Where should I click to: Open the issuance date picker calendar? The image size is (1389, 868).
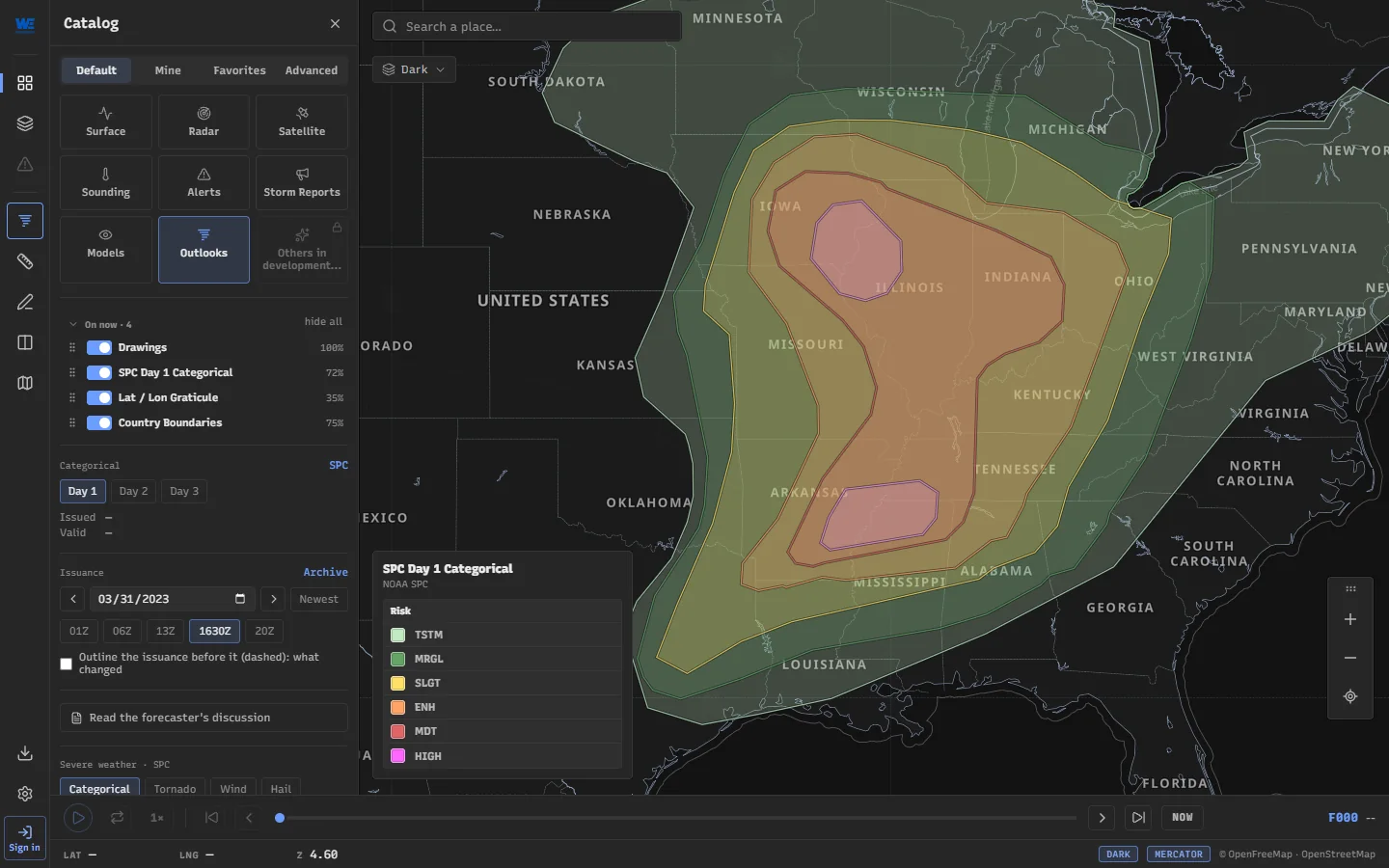pos(240,599)
